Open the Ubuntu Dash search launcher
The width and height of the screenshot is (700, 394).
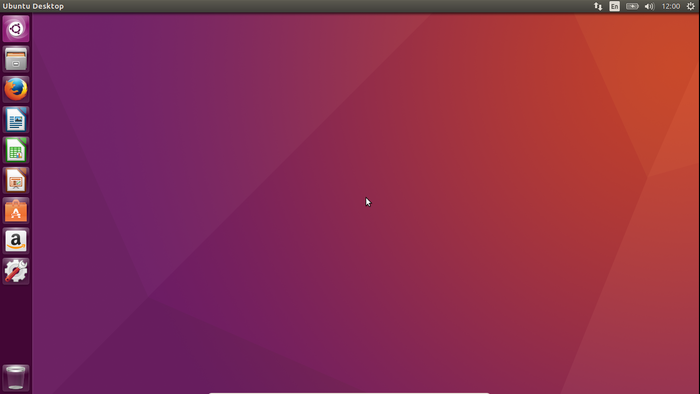coord(16,29)
